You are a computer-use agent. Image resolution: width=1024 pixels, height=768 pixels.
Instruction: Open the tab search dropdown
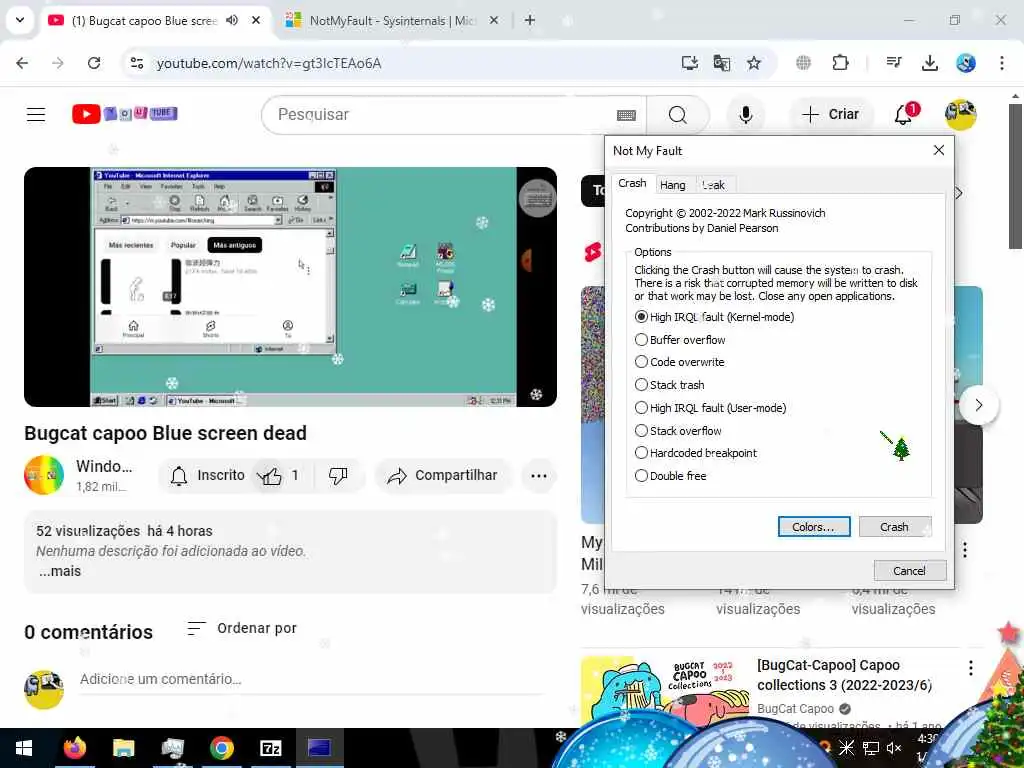pos(20,20)
